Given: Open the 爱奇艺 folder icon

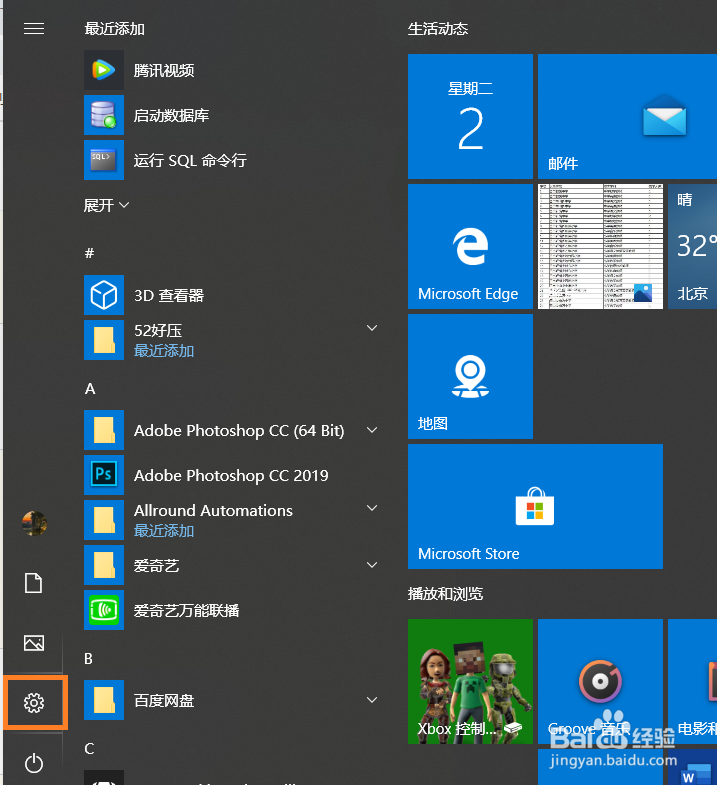Looking at the screenshot, I should tap(104, 565).
